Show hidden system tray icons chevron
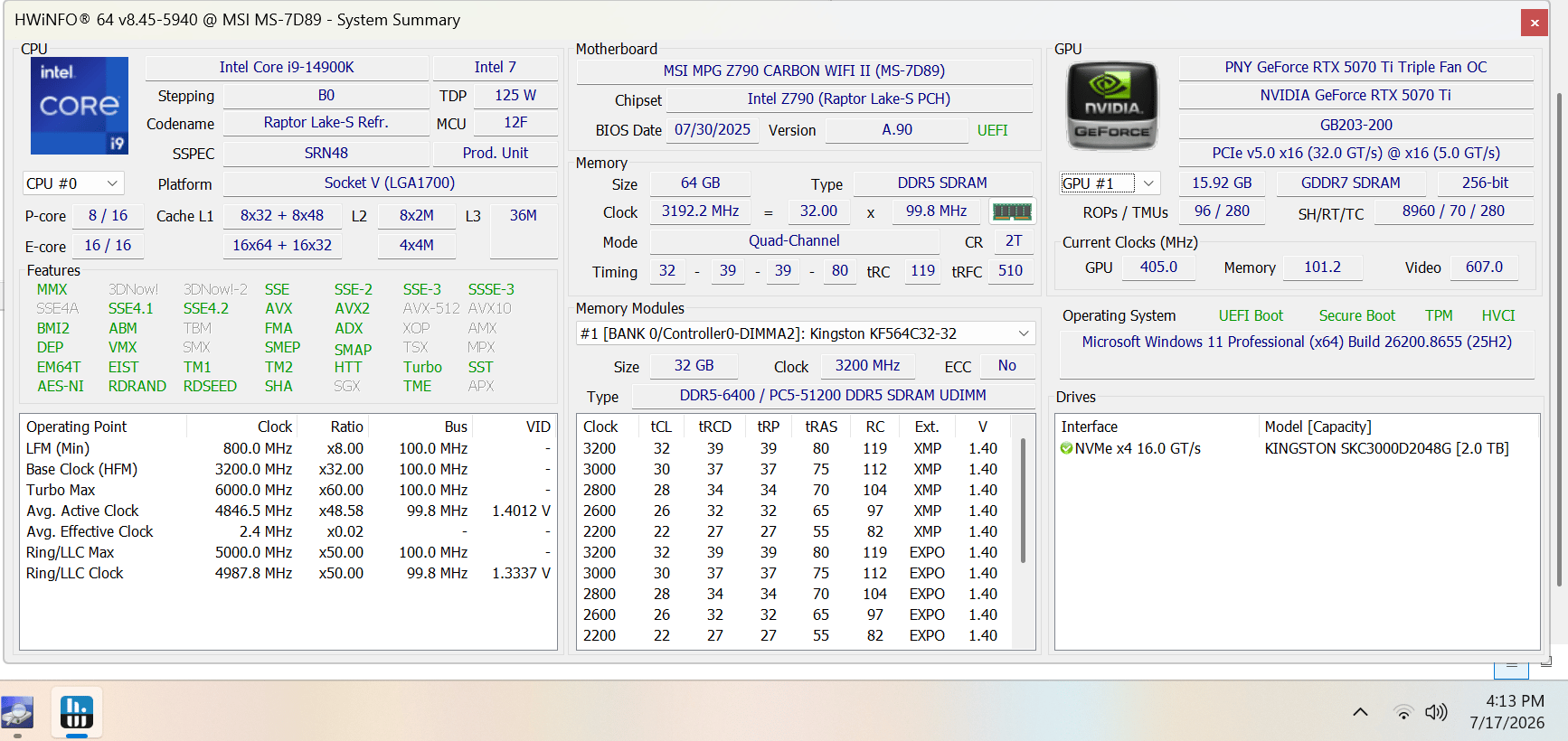1568x741 pixels. pyautogui.click(x=1360, y=712)
